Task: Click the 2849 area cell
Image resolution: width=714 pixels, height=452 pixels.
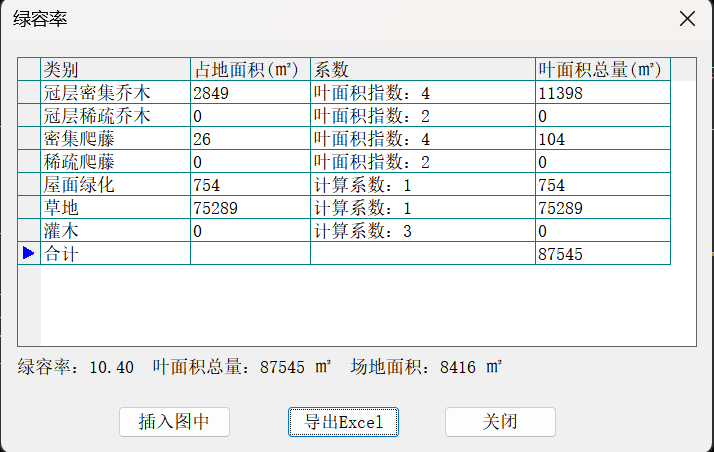Action: coord(250,93)
